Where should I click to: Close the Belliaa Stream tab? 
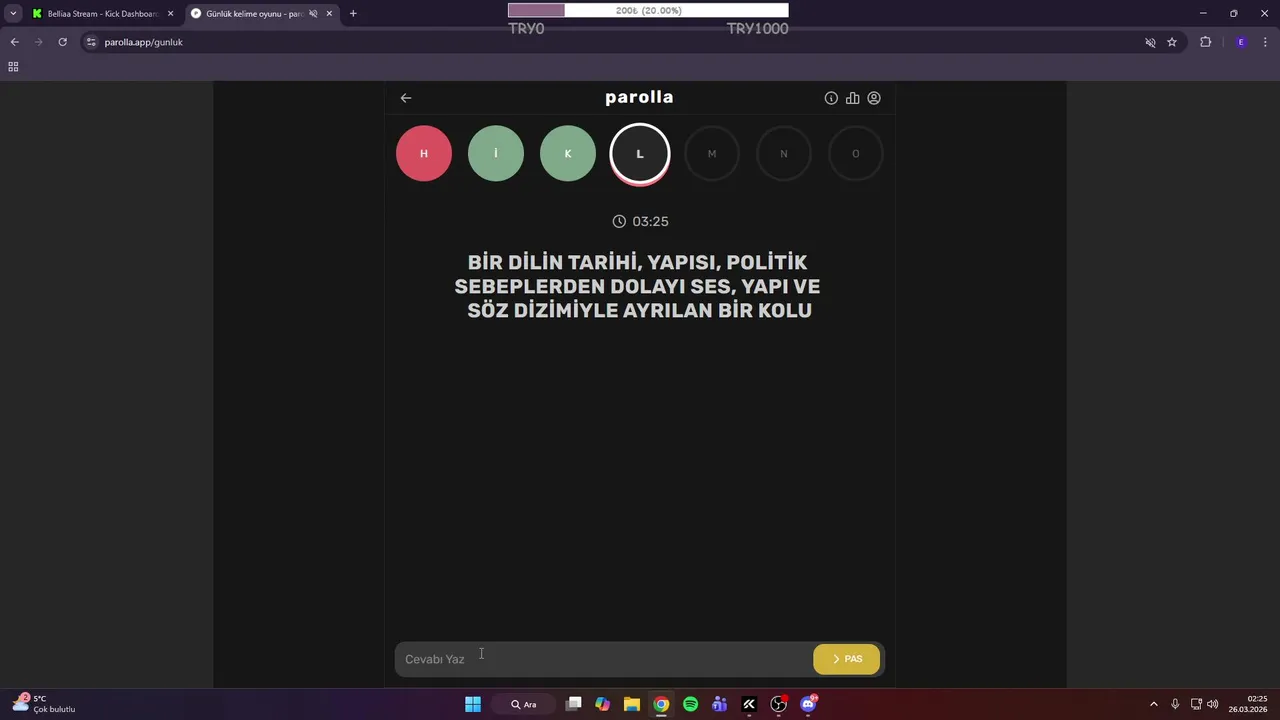[170, 14]
